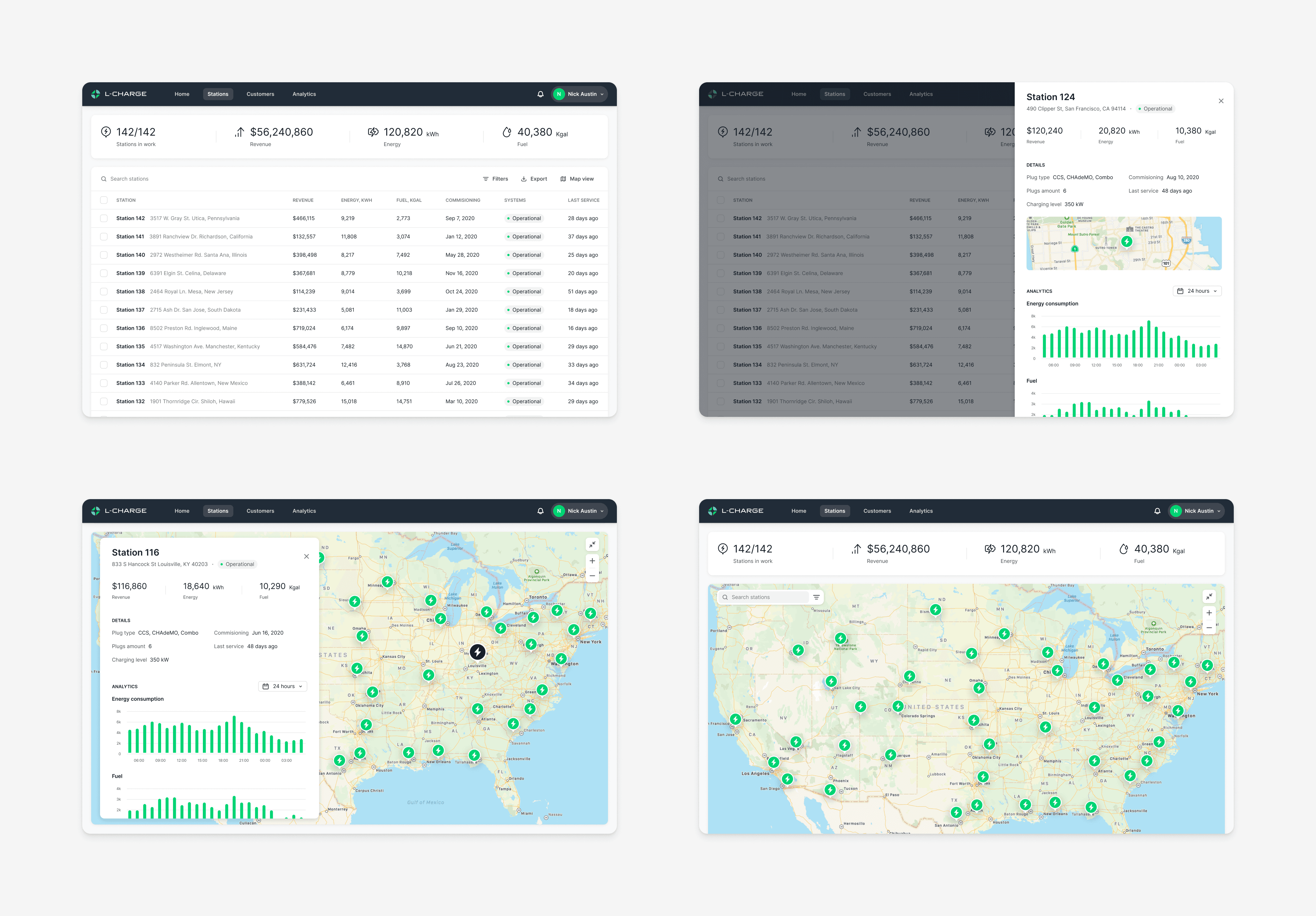Click the Export download button

click(534, 179)
